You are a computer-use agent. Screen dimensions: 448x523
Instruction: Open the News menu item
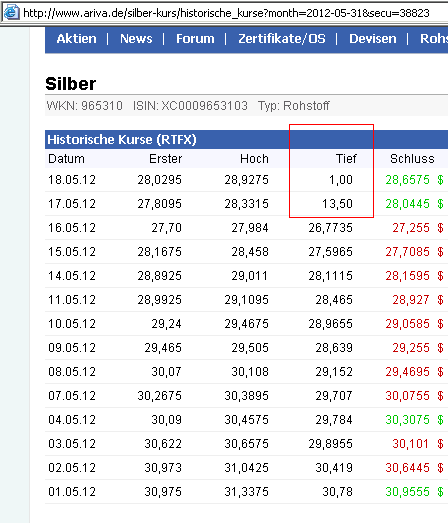[x=136, y=39]
